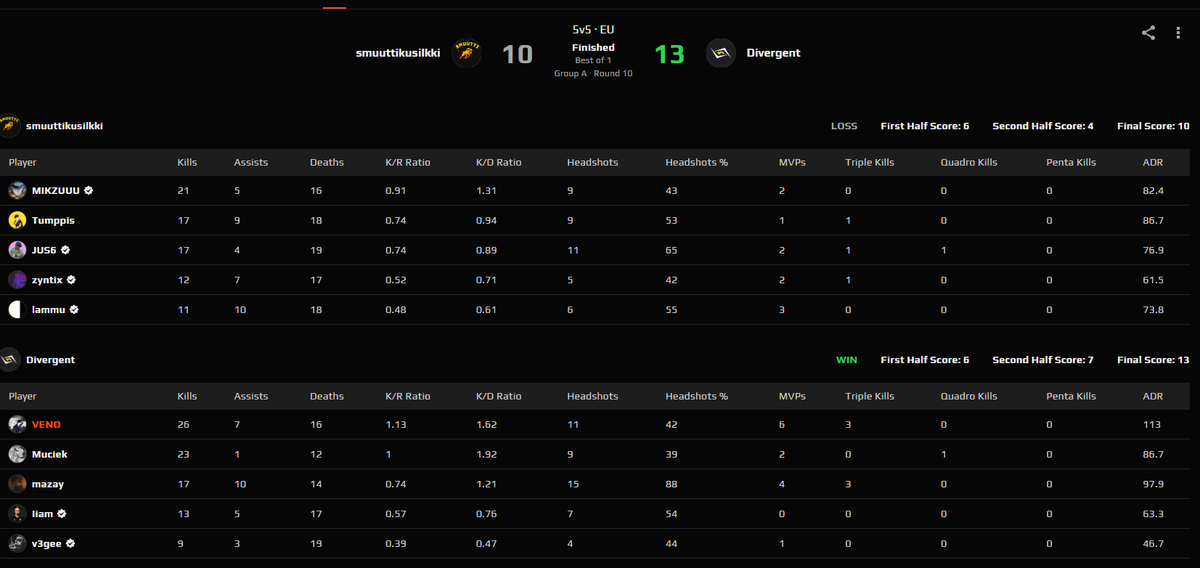Open Tumppis's yellow avatar

pyautogui.click(x=17, y=220)
